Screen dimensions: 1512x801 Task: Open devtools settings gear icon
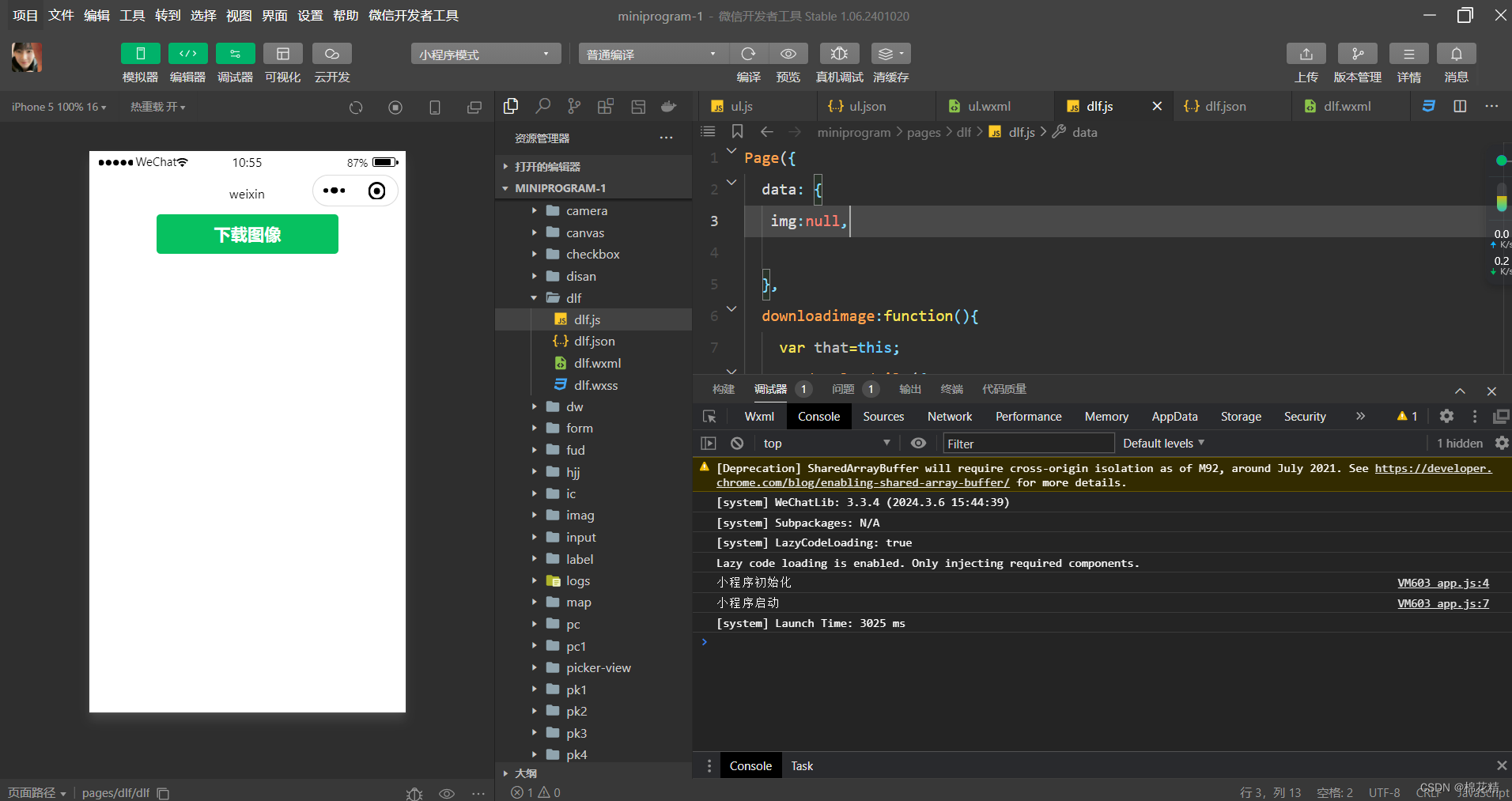(1446, 416)
